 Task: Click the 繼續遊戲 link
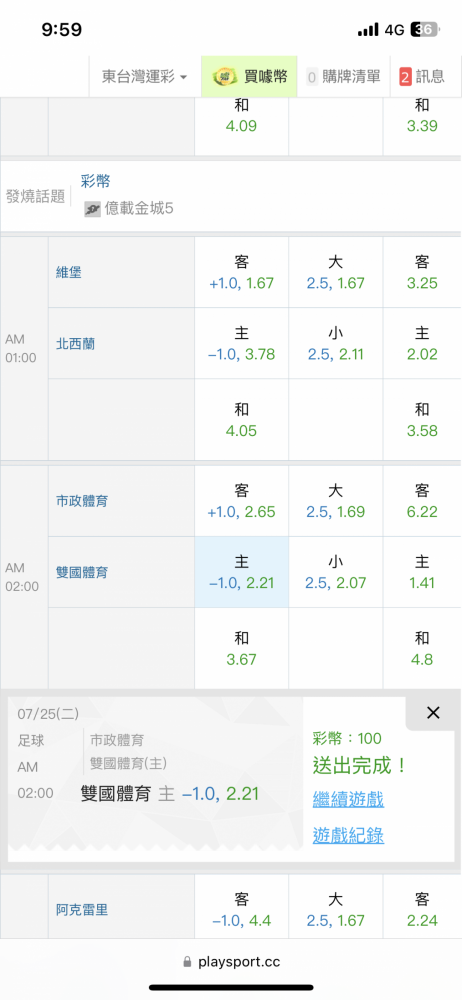coord(348,799)
